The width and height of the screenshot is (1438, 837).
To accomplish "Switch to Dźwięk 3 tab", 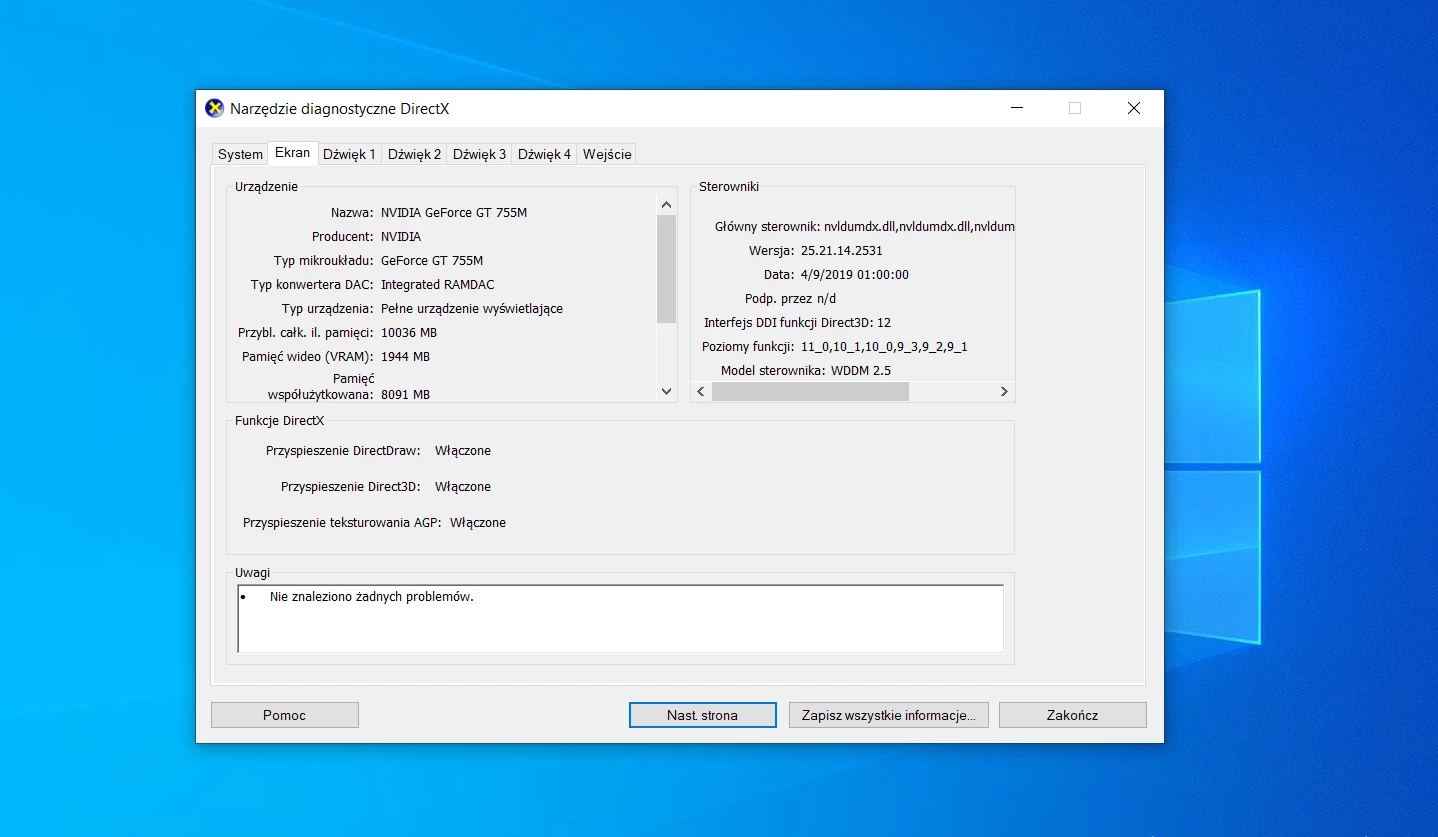I will click(x=479, y=154).
